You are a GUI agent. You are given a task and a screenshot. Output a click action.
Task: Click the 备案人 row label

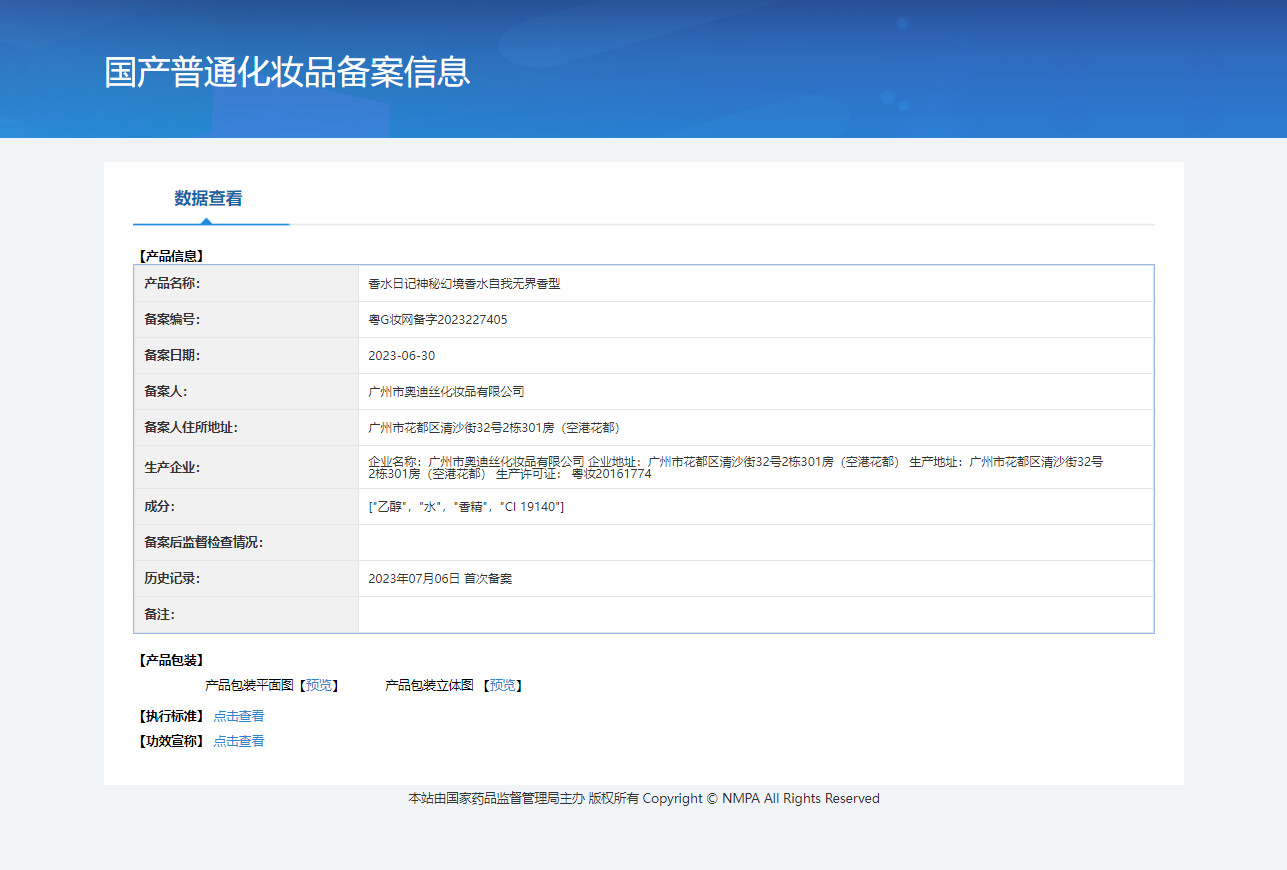click(x=166, y=392)
